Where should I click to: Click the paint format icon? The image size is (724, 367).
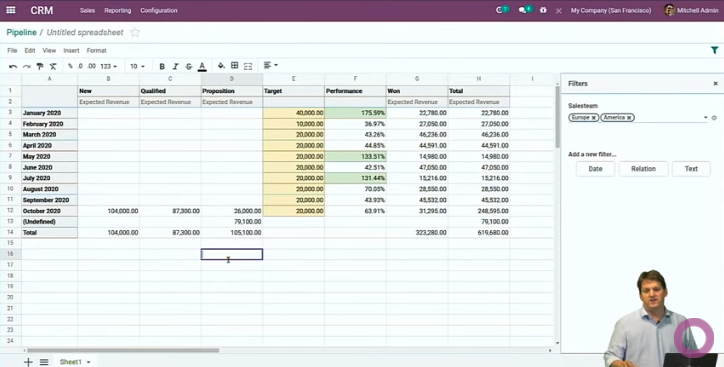(40, 66)
